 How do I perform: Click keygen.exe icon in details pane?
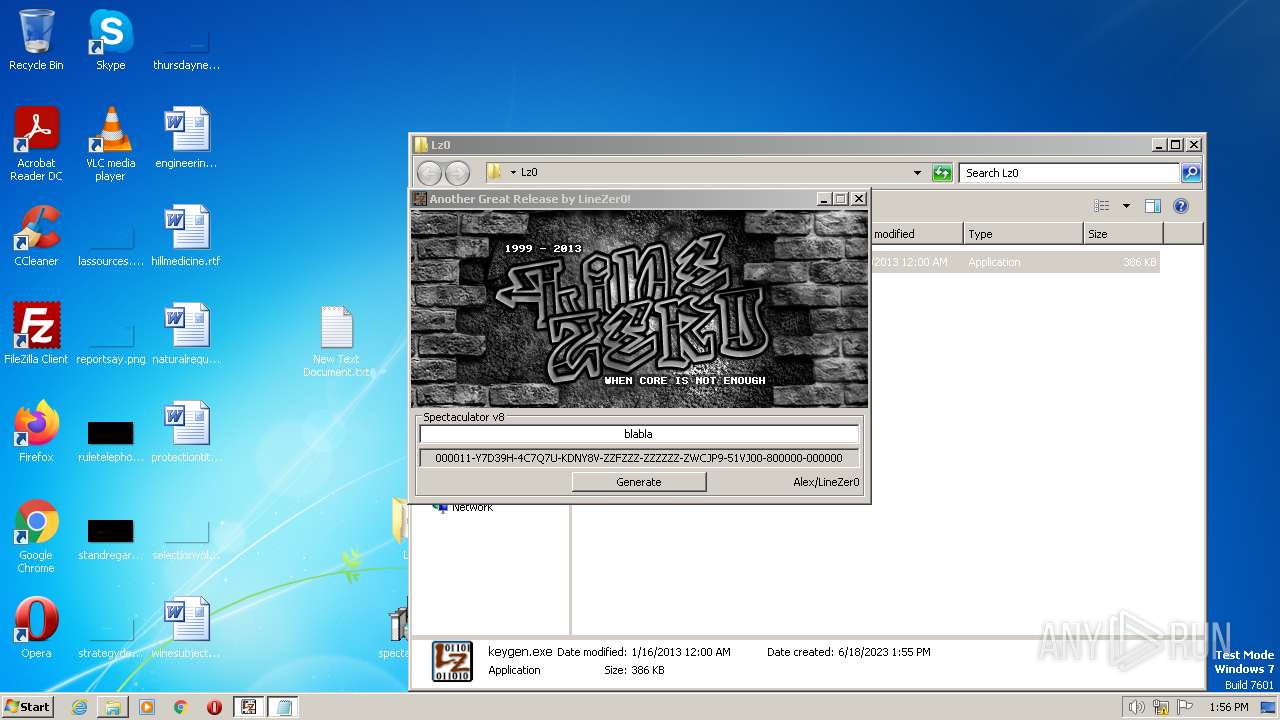pyautogui.click(x=452, y=661)
